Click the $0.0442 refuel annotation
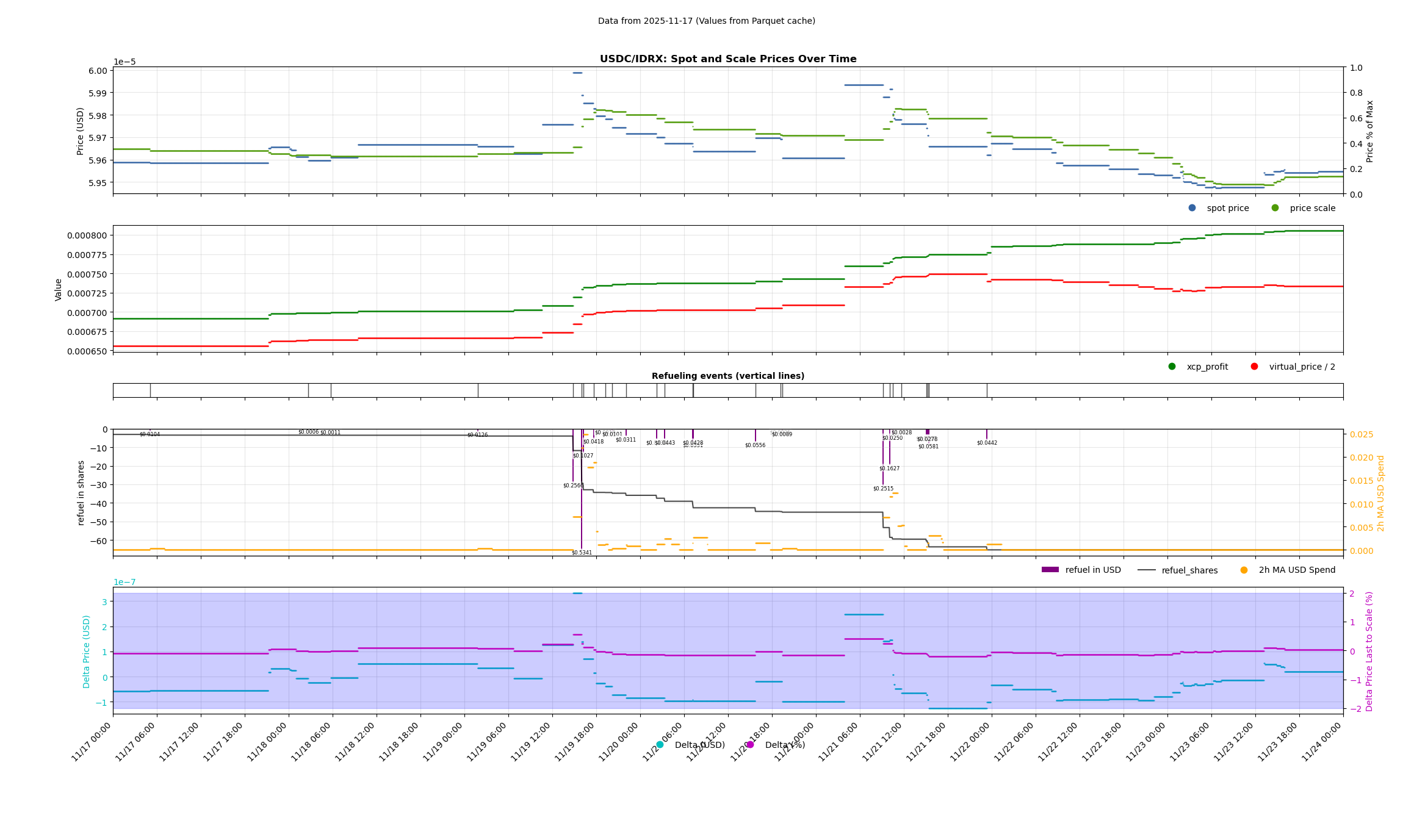Screen dimensions: 1414x840 pos(986,443)
